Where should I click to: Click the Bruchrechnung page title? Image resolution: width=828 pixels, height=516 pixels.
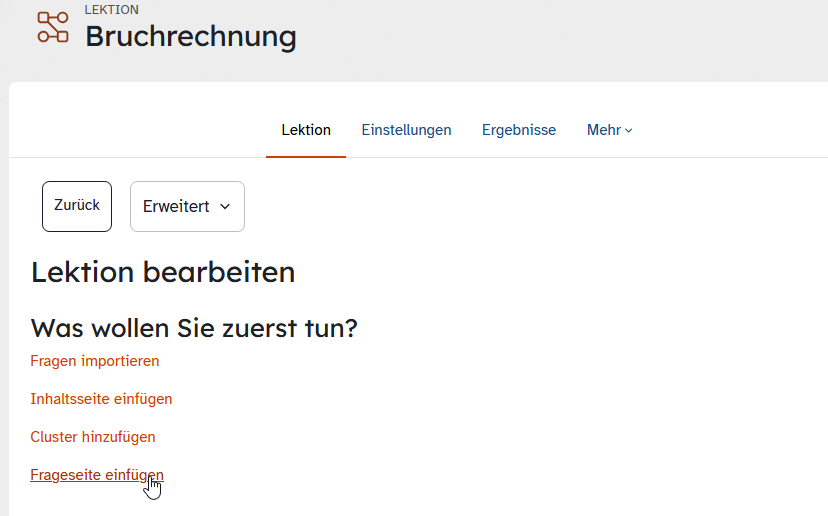pos(191,36)
